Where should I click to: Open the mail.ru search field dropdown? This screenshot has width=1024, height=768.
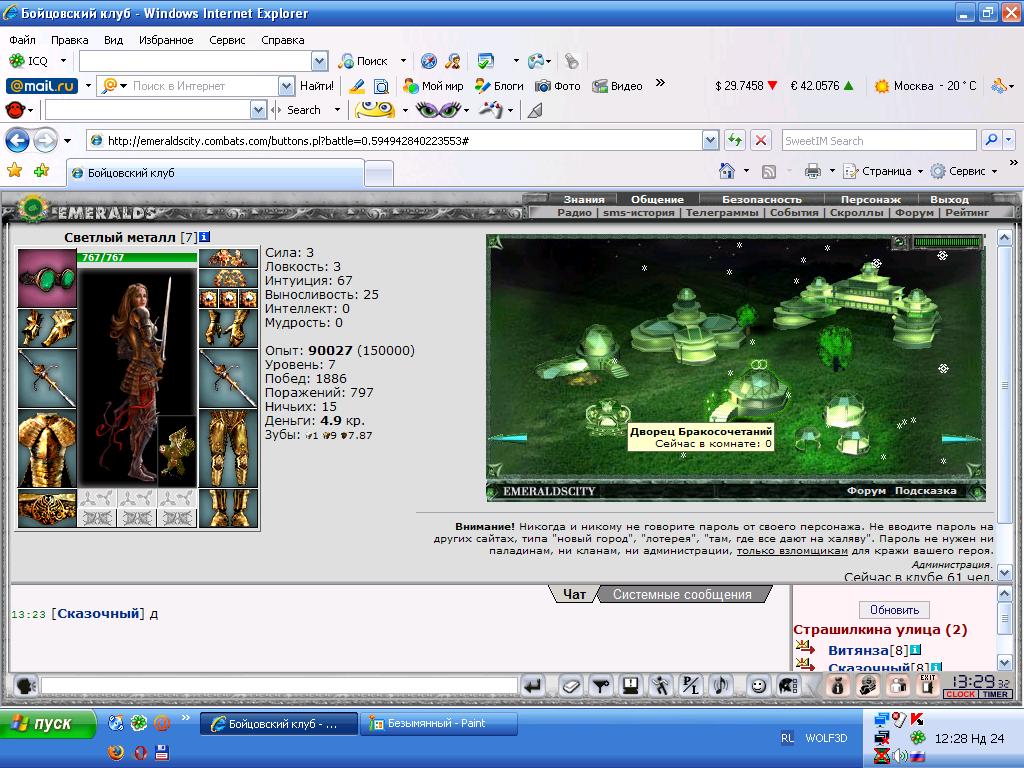coord(286,86)
